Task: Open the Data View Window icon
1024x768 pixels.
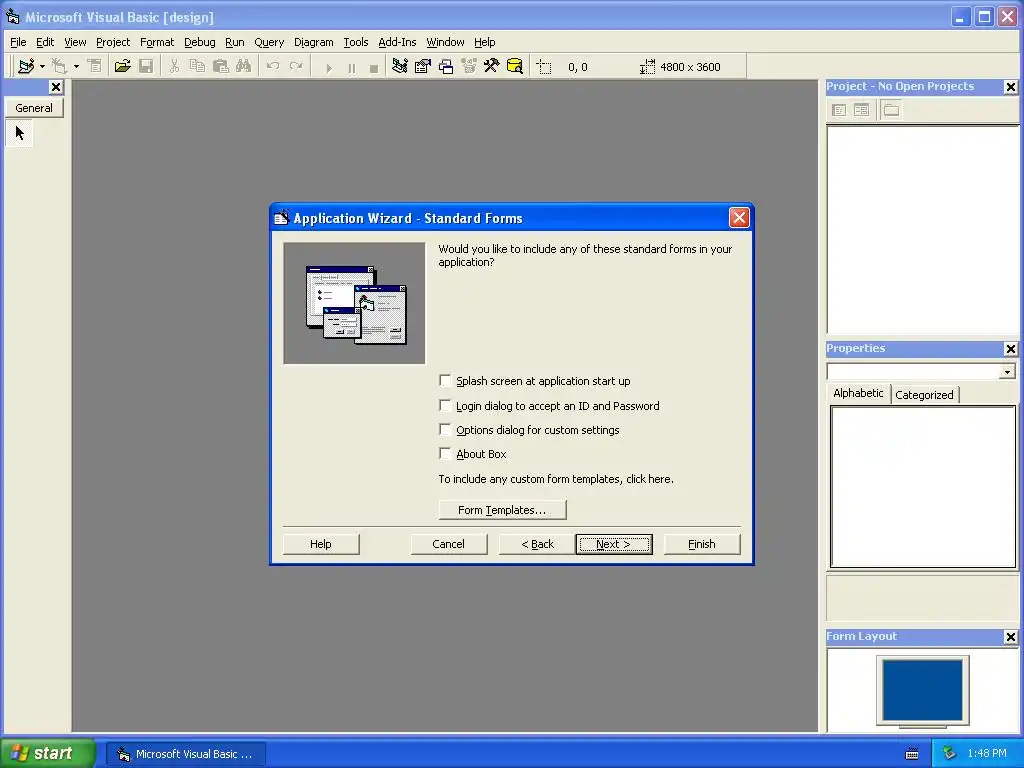Action: [x=515, y=67]
